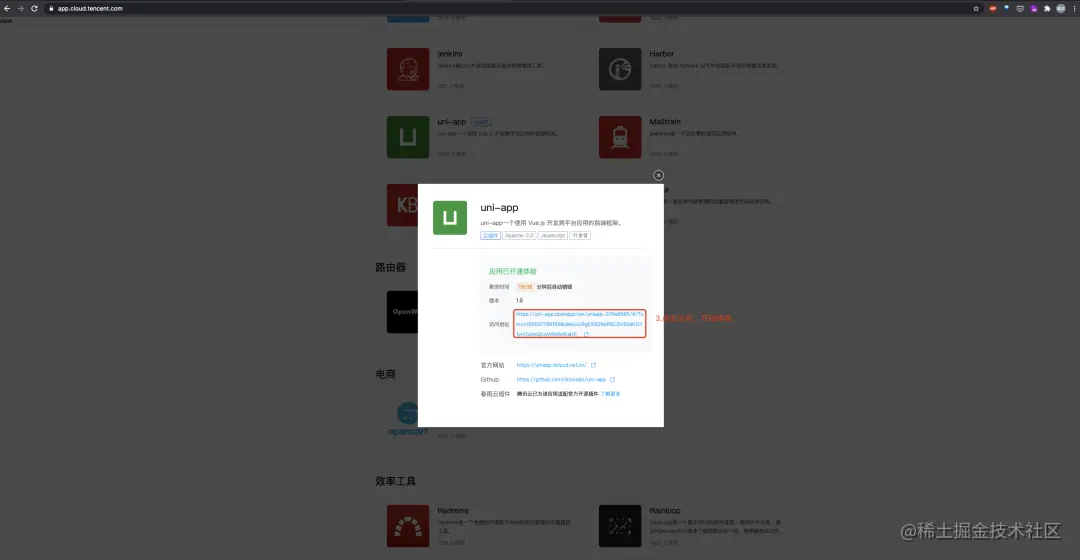Click the red ABP extension icon
This screenshot has height=560, width=1080.
[x=993, y=8]
